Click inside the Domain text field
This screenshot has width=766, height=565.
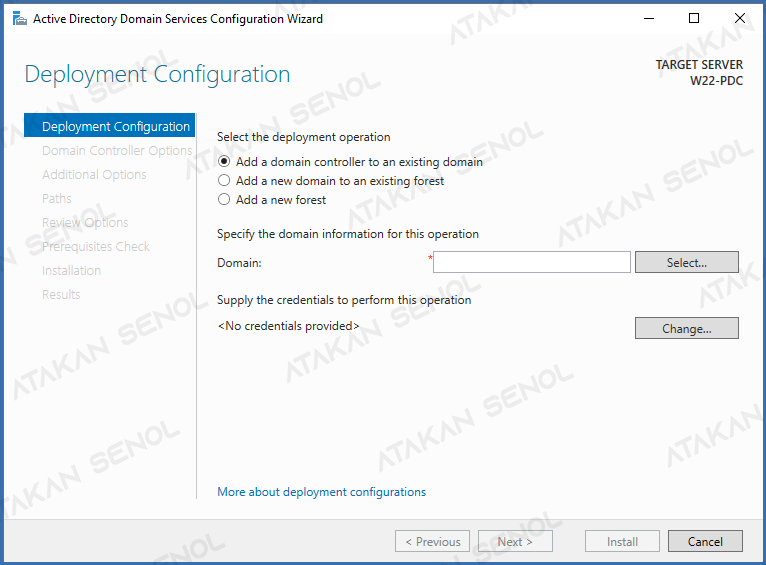coord(532,262)
